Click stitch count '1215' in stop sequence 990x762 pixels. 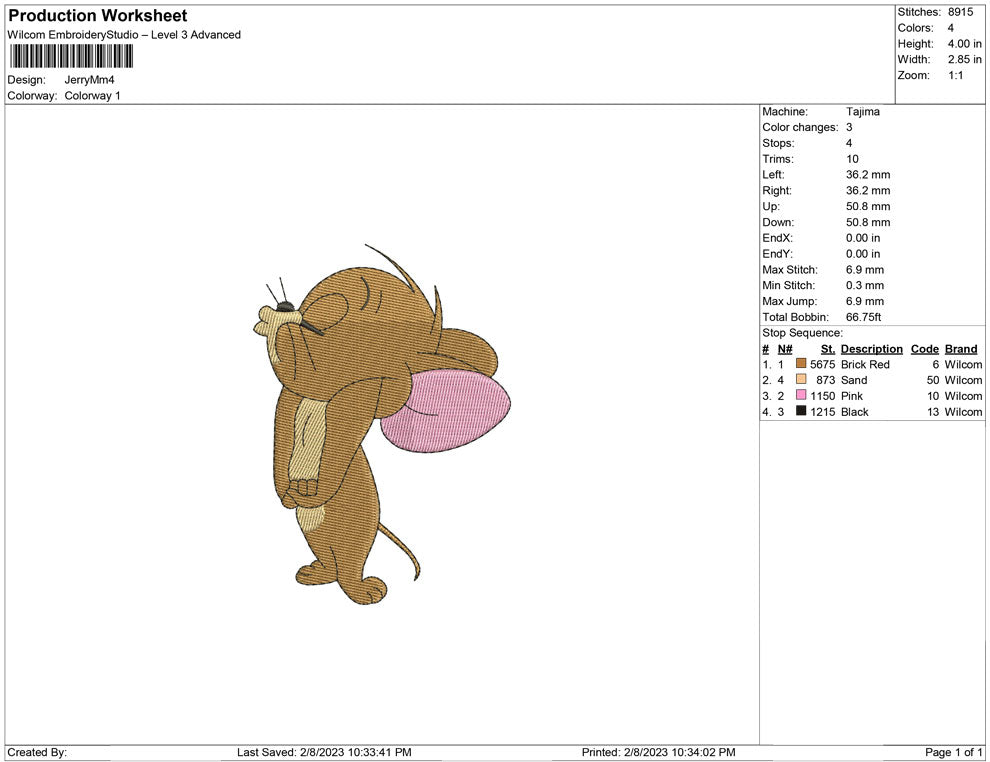tap(823, 412)
